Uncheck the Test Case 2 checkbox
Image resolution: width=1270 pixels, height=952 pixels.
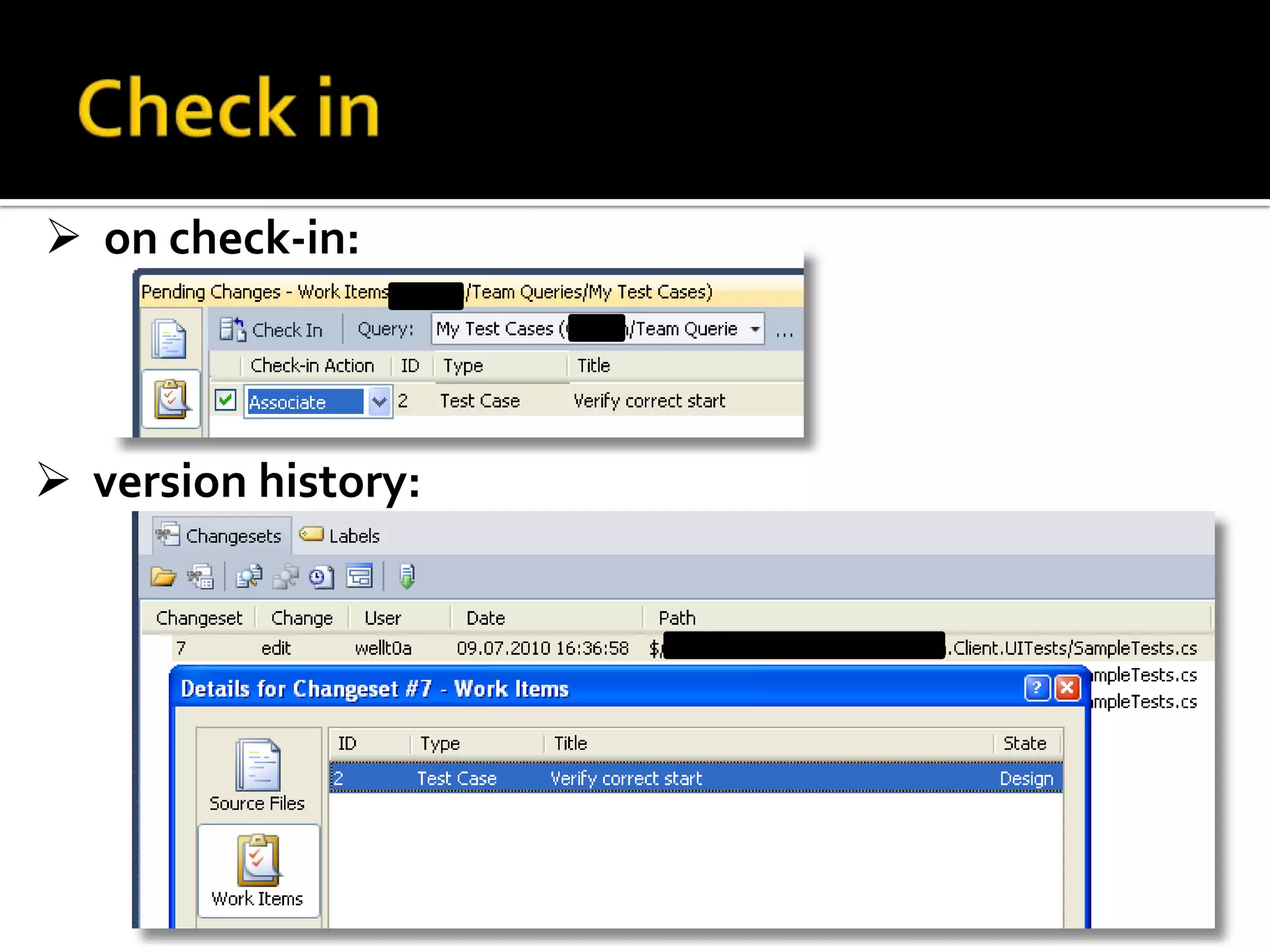click(225, 400)
